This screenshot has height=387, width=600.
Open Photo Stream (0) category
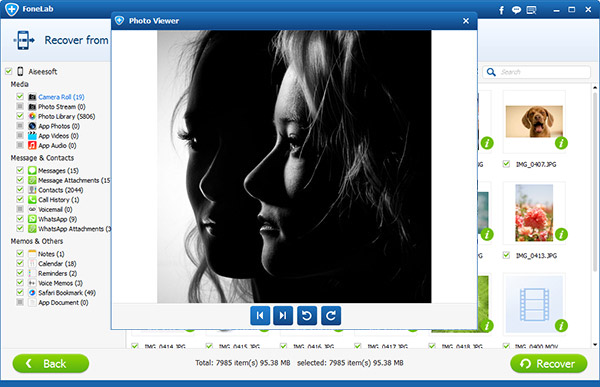[x=62, y=107]
